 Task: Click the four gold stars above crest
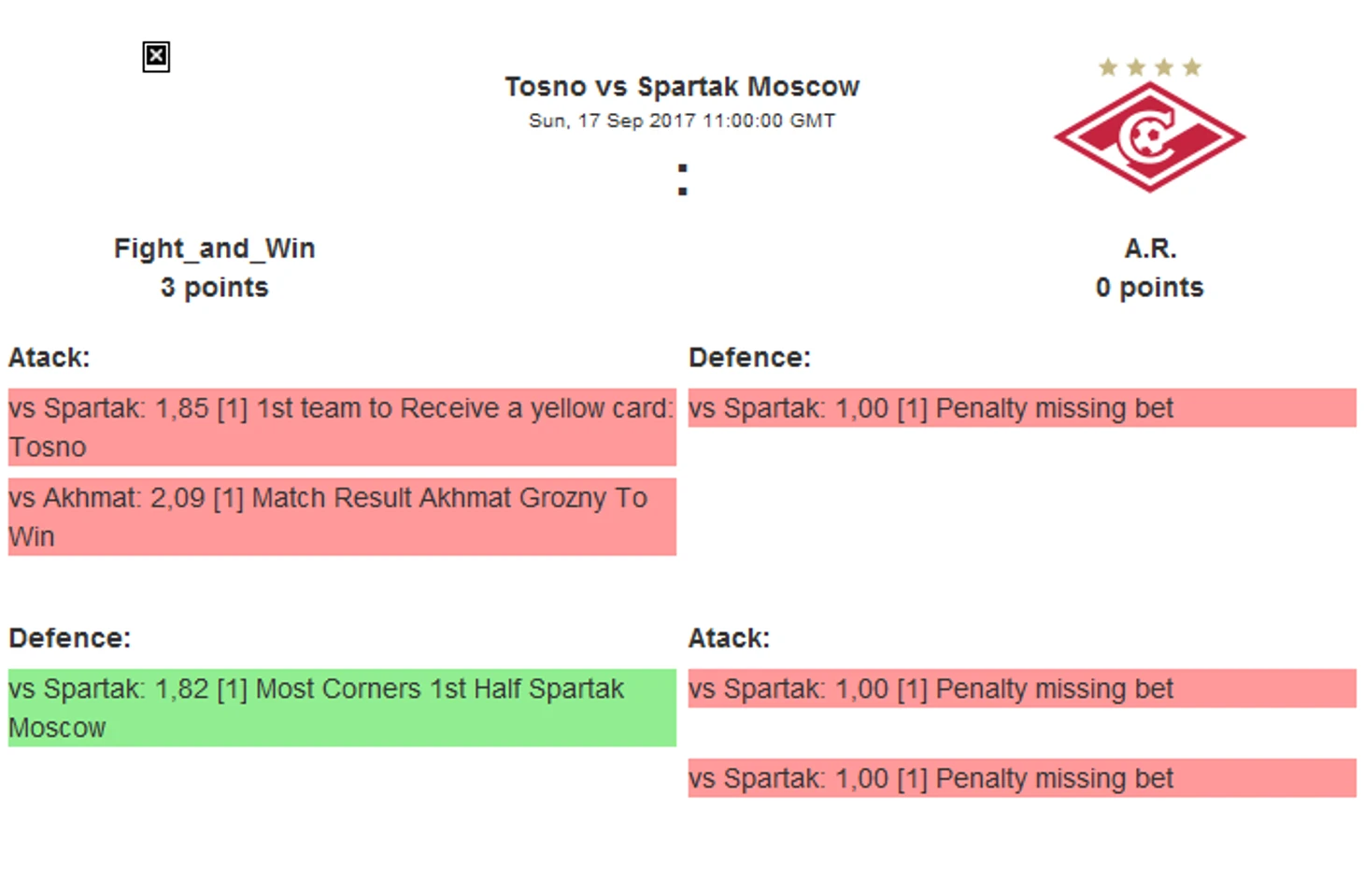click(x=1149, y=67)
